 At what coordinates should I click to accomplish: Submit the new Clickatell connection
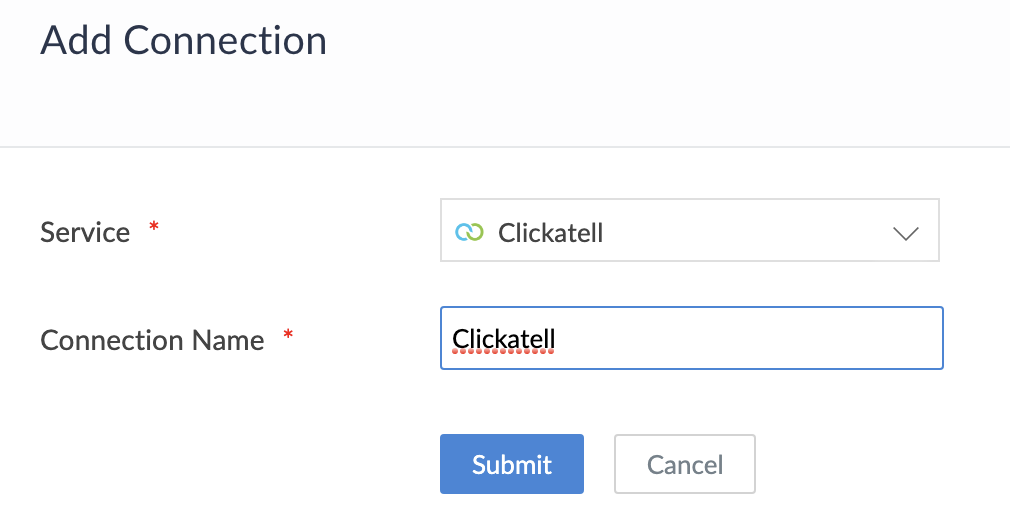(x=511, y=464)
